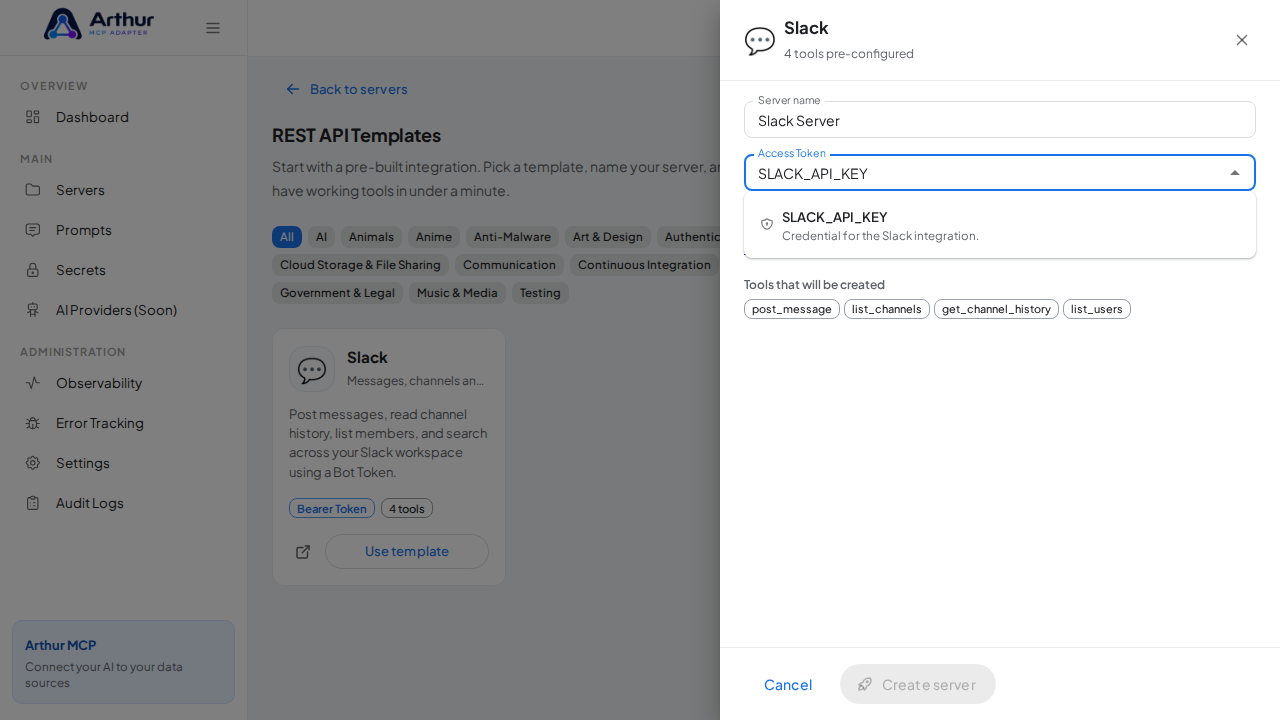Open the Slack template external link icon
This screenshot has height=720, width=1280.
303,552
